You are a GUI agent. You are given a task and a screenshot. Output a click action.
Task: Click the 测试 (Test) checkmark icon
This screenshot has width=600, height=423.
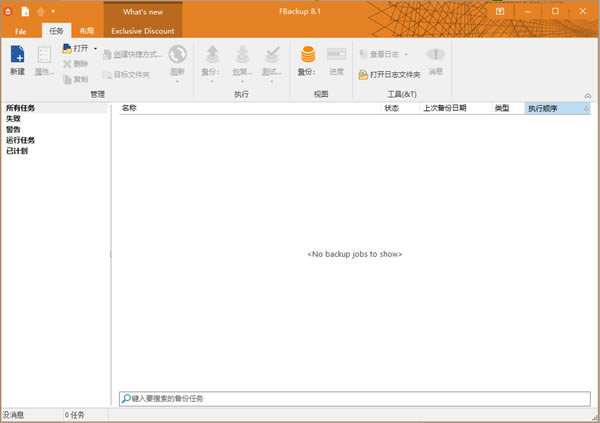[x=270, y=54]
